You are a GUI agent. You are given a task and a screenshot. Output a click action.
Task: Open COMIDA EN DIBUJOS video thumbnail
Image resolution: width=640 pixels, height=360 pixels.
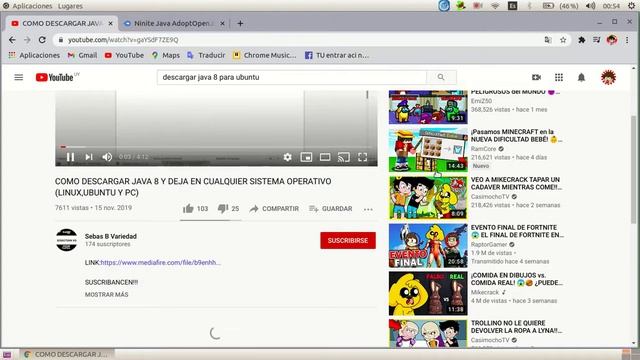tap(428, 293)
